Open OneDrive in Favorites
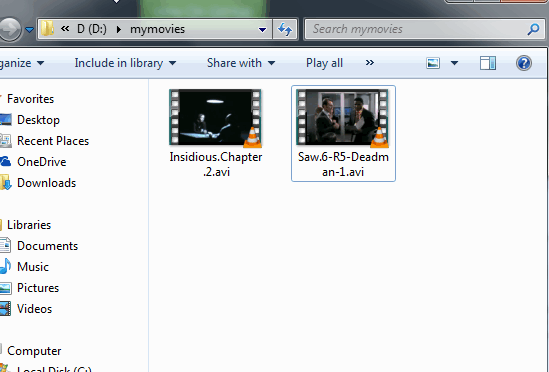Viewport: 549px width, 372px height. click(41, 162)
